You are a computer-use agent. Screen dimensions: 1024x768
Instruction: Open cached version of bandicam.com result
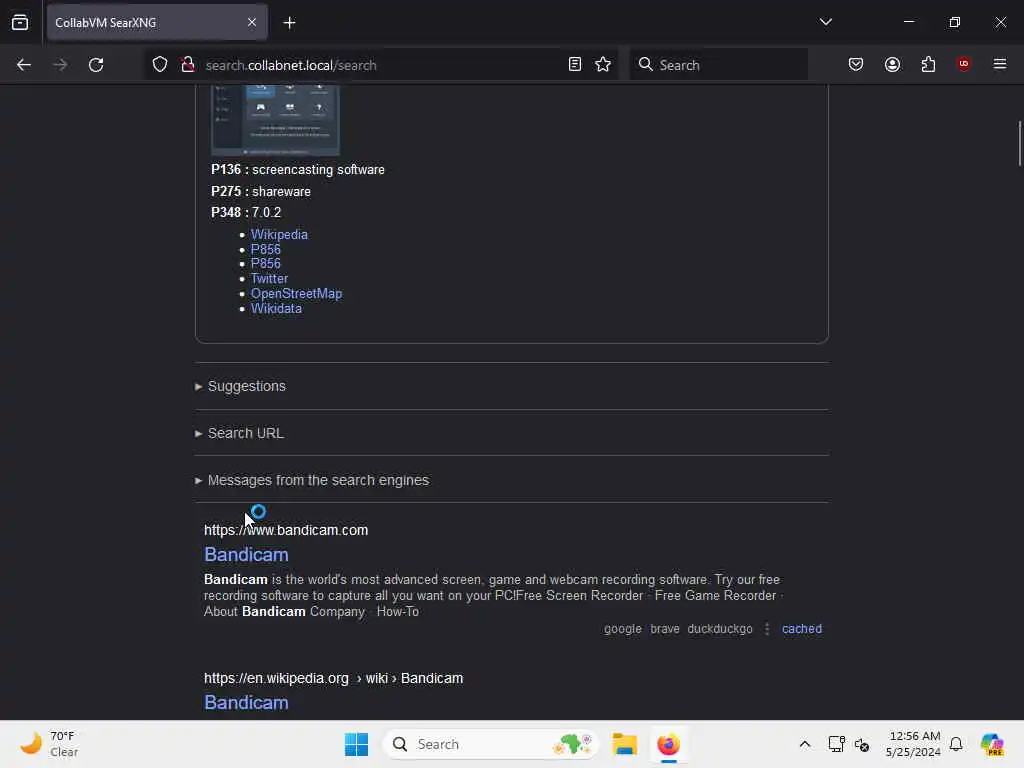[802, 629]
